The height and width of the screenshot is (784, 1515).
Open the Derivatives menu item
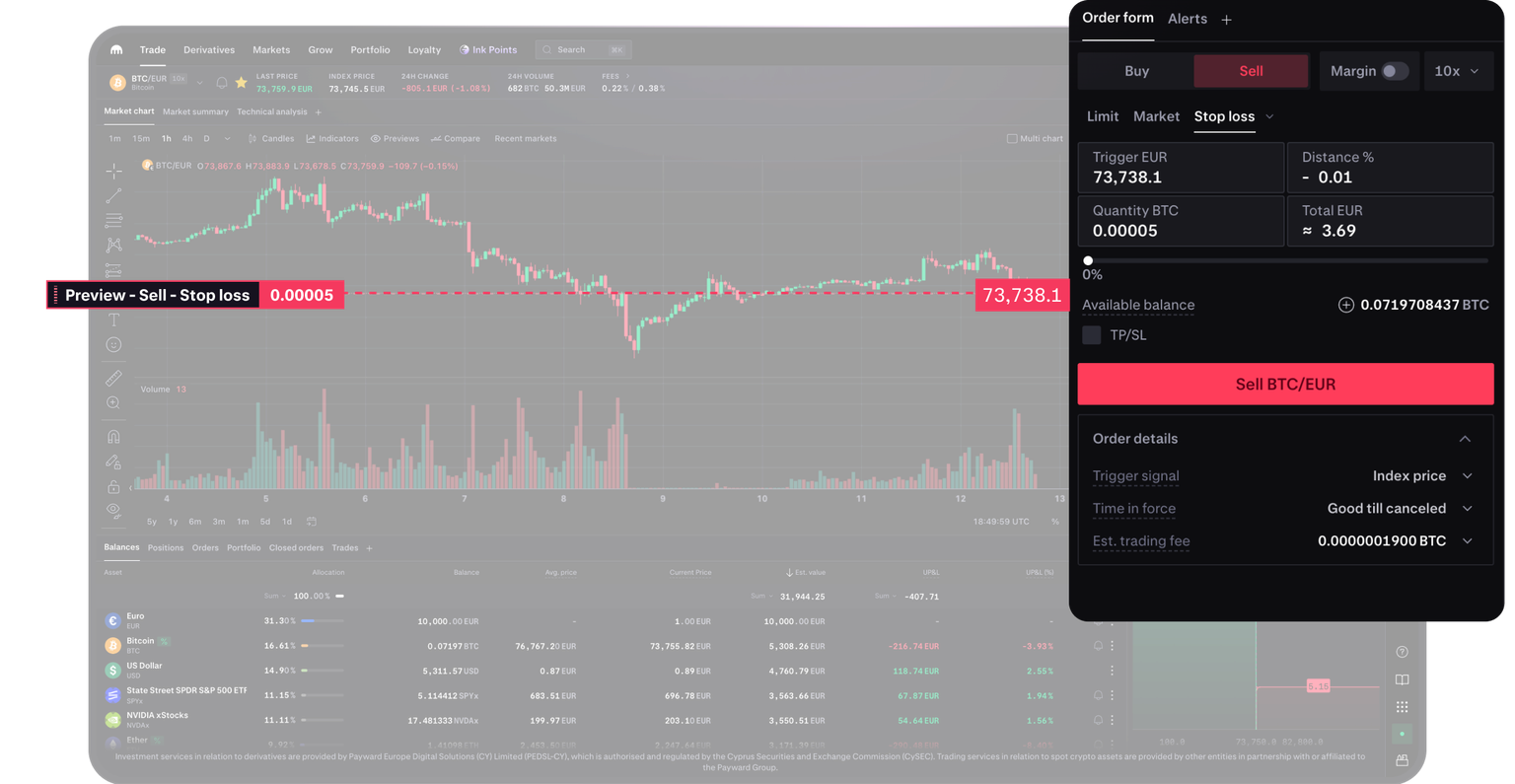[209, 49]
